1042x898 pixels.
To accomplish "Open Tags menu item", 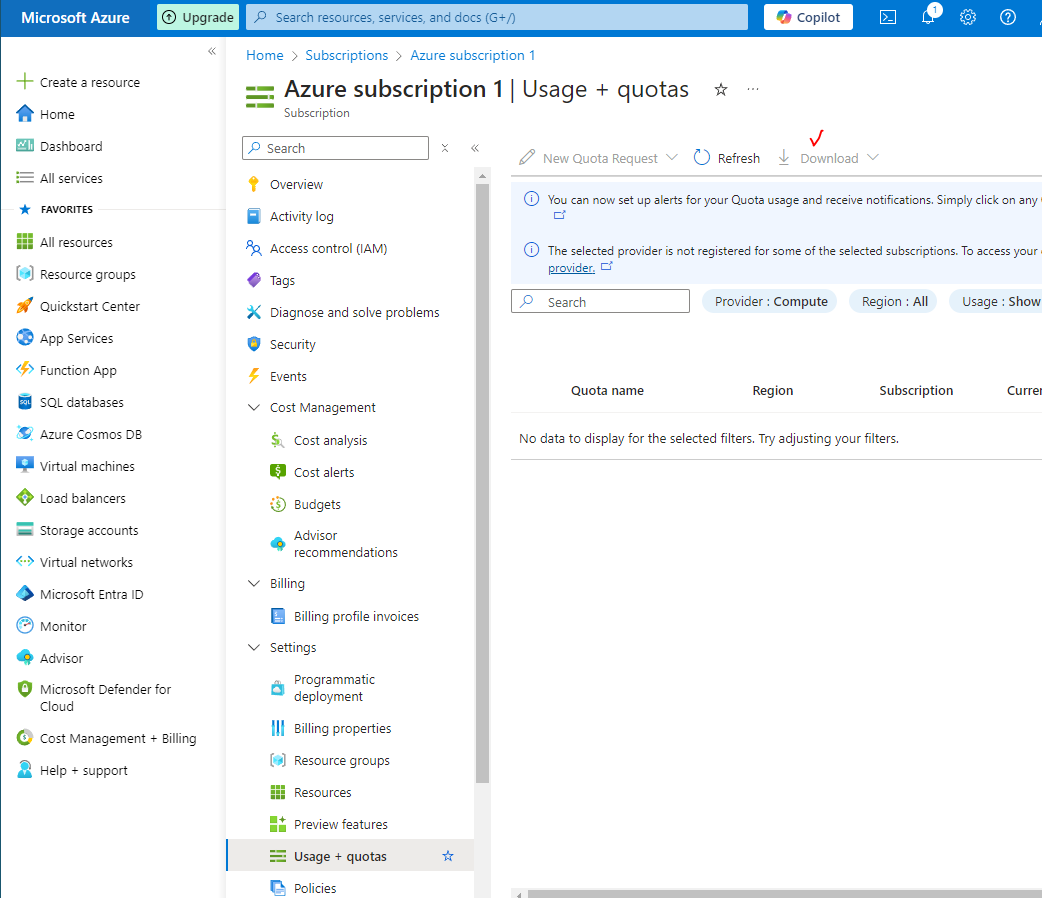I will (282, 281).
